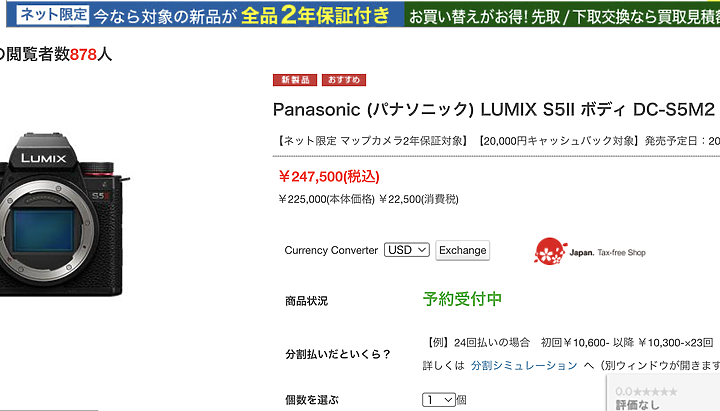Click the 個数を選ぶ label
The height and width of the screenshot is (411, 720).
(312, 400)
